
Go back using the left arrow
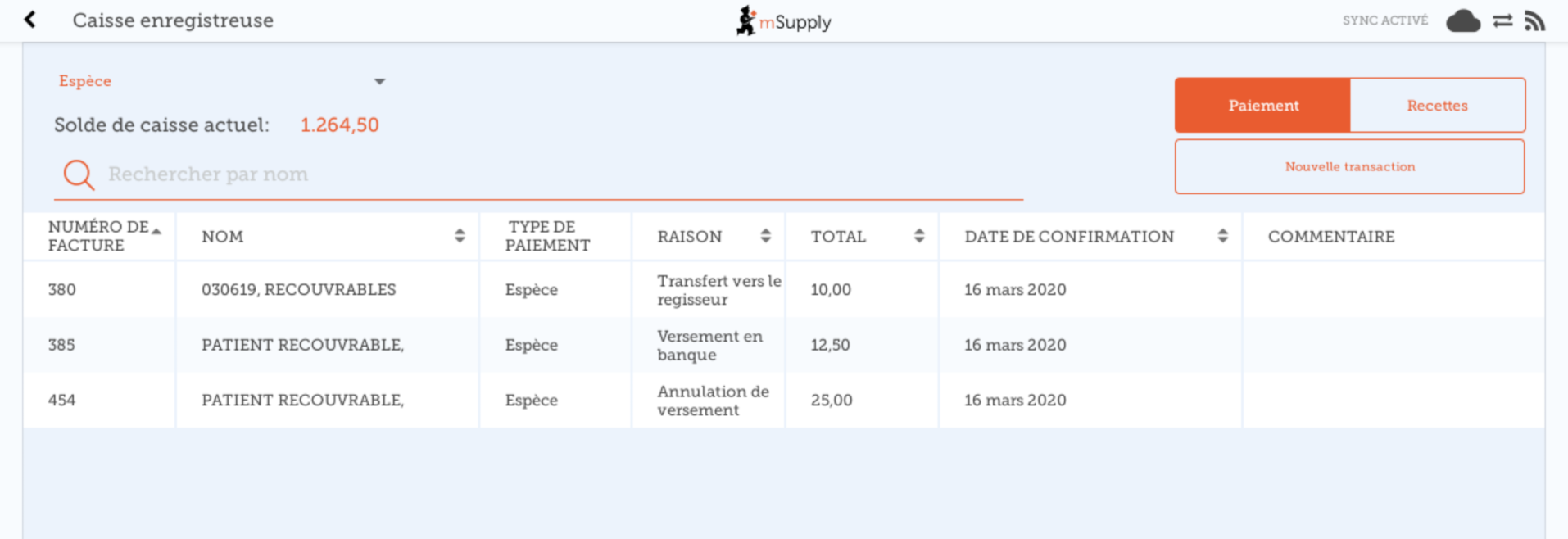[30, 20]
